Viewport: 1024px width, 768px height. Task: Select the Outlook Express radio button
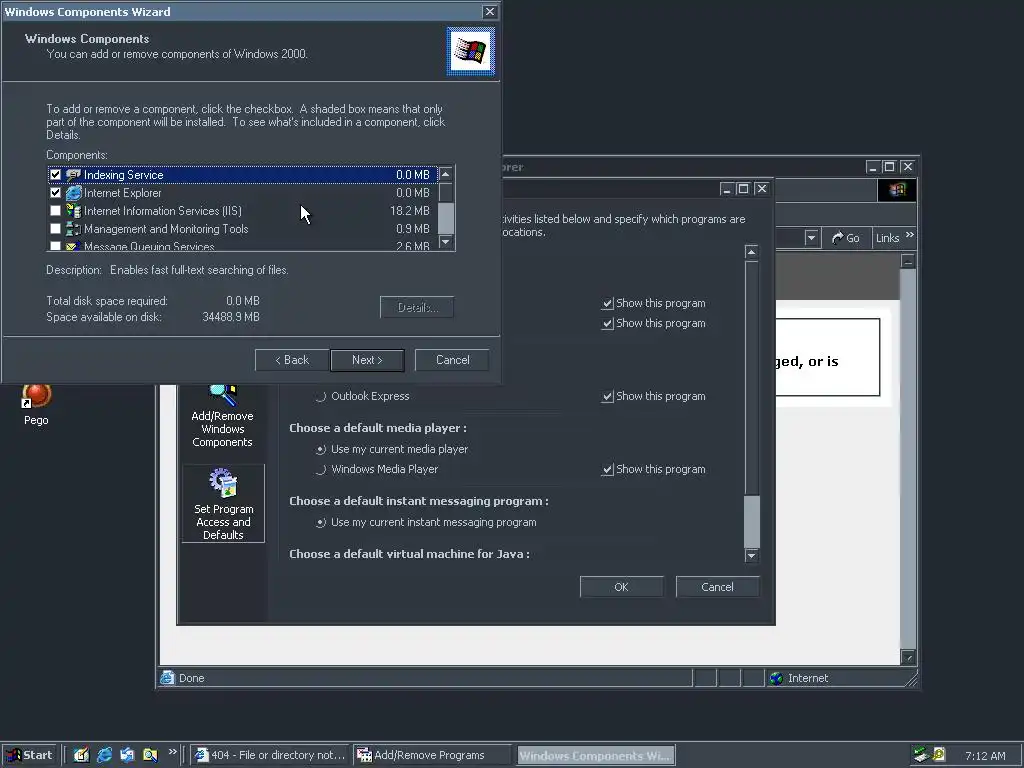[321, 396]
